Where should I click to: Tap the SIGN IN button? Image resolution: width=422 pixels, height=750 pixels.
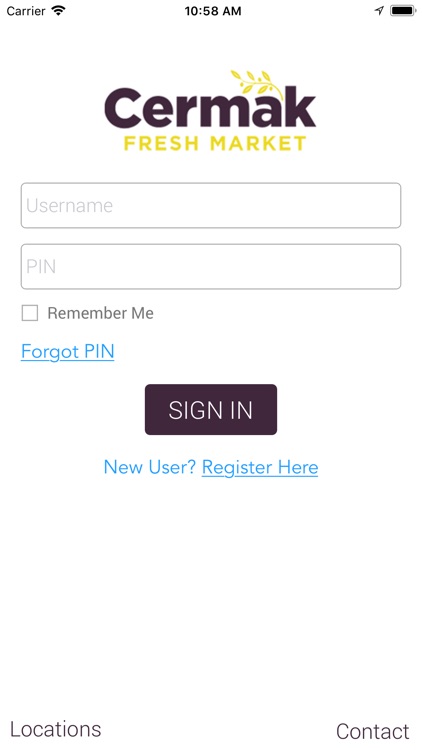[x=211, y=410]
